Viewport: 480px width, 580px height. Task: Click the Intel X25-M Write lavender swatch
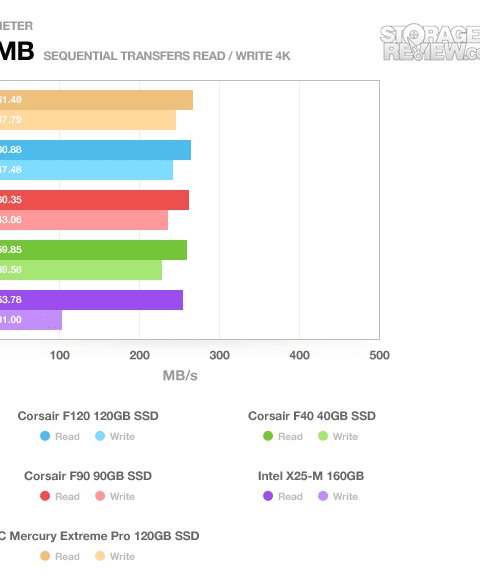(323, 496)
